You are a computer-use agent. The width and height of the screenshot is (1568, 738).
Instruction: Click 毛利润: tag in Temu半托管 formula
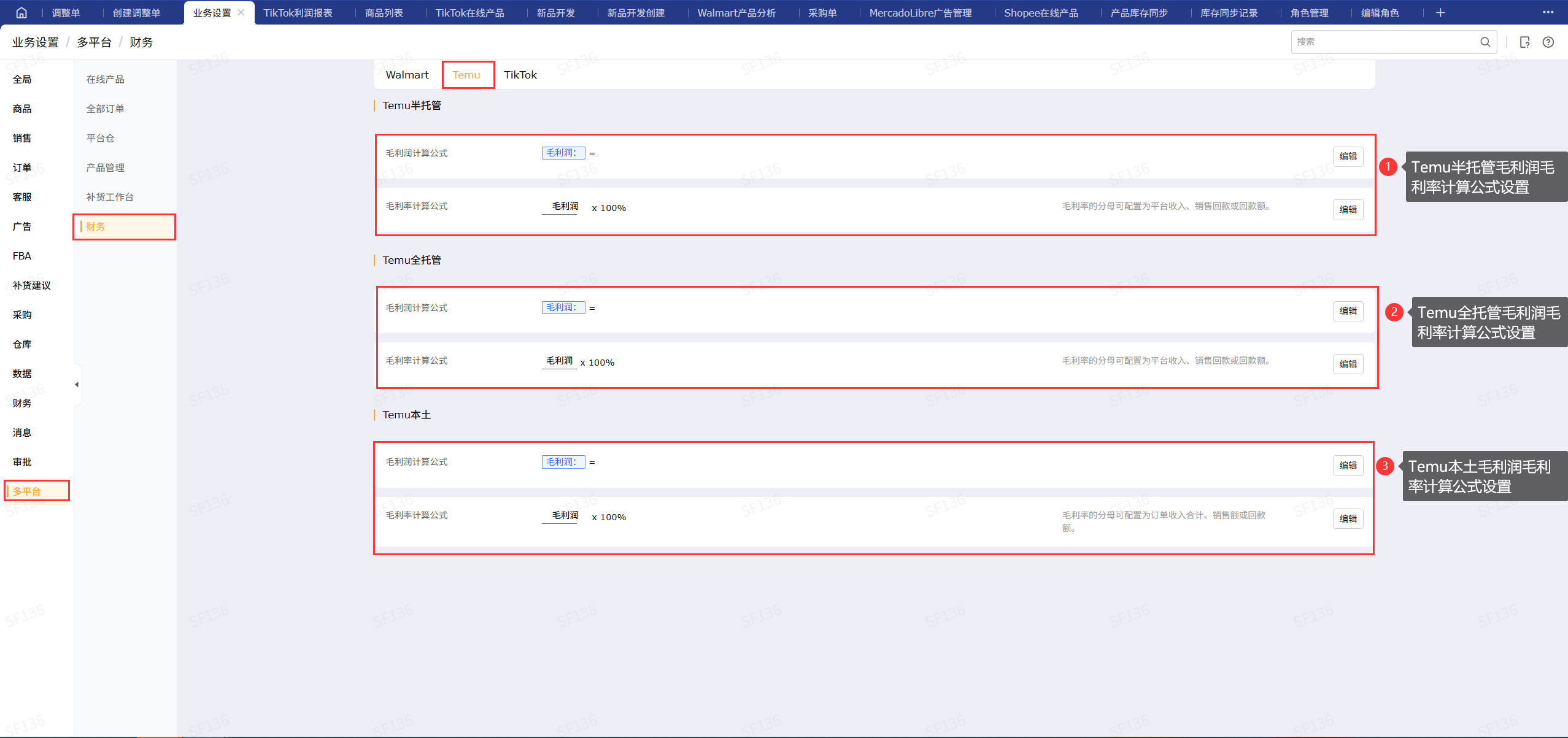563,153
